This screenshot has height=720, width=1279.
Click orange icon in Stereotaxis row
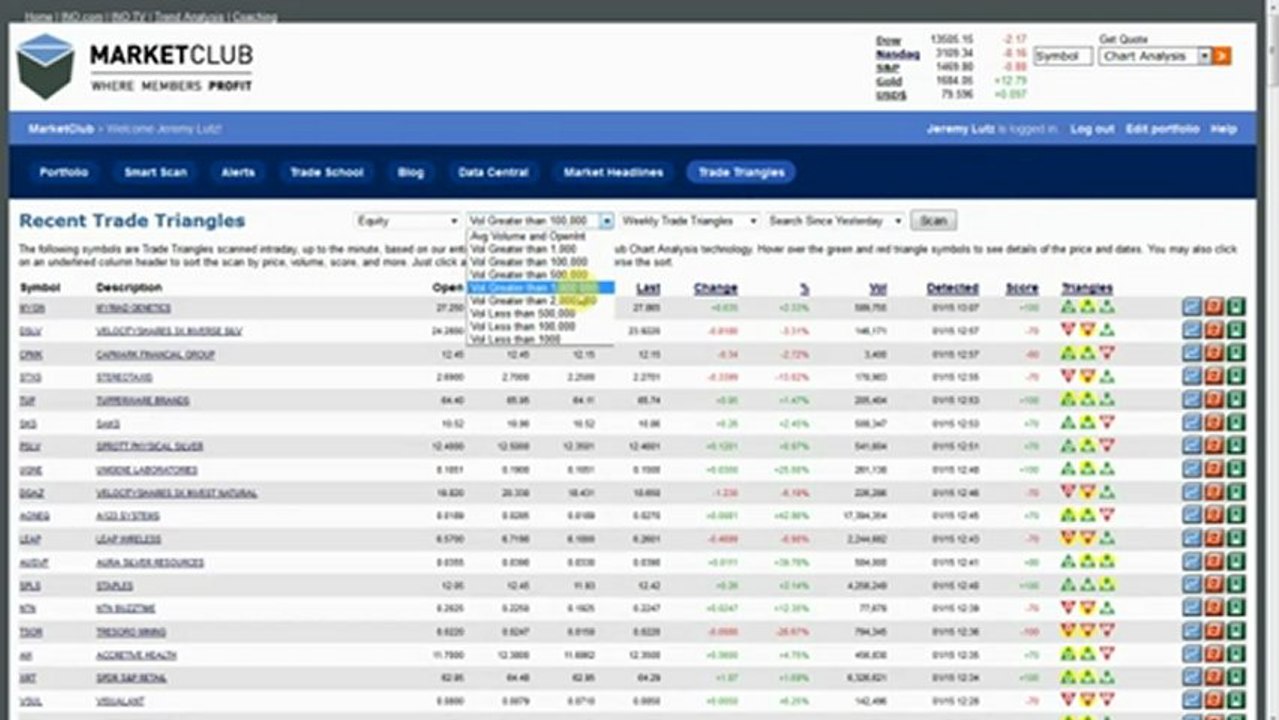coord(1214,377)
